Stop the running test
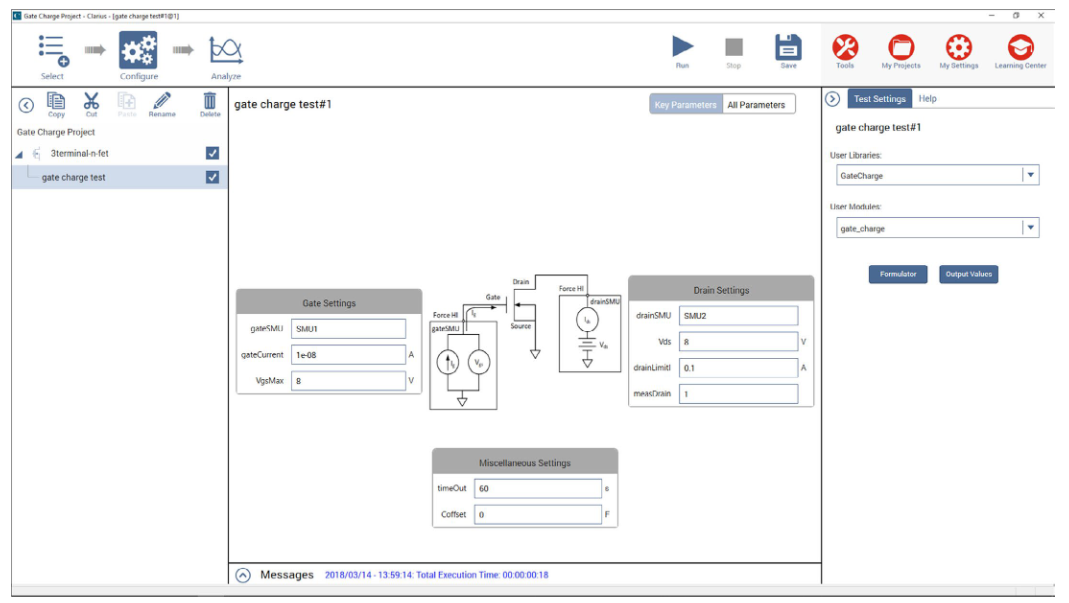1069x603 pixels. tap(734, 45)
